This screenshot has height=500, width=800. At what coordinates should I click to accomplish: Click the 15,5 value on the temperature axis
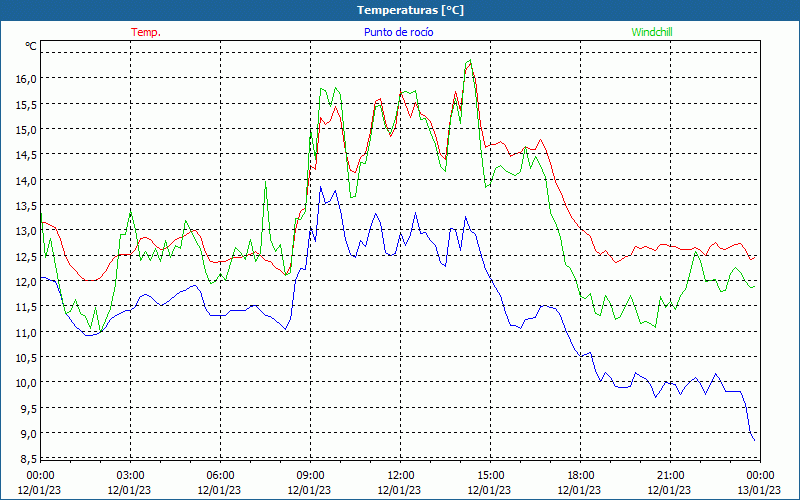pos(28,104)
